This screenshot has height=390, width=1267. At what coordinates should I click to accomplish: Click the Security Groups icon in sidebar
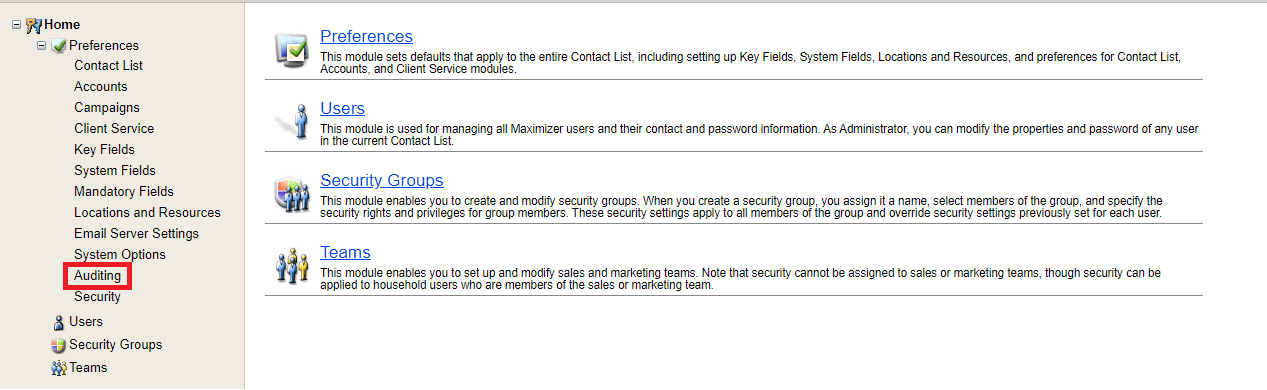(59, 345)
